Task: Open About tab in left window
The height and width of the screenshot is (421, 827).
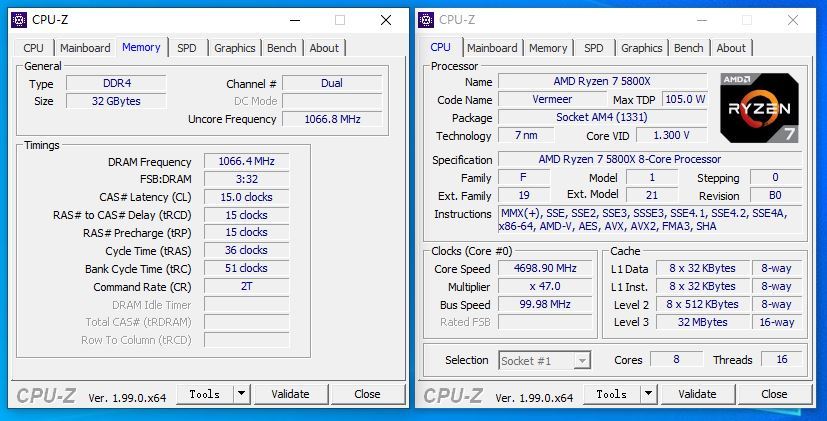Action: (324, 48)
